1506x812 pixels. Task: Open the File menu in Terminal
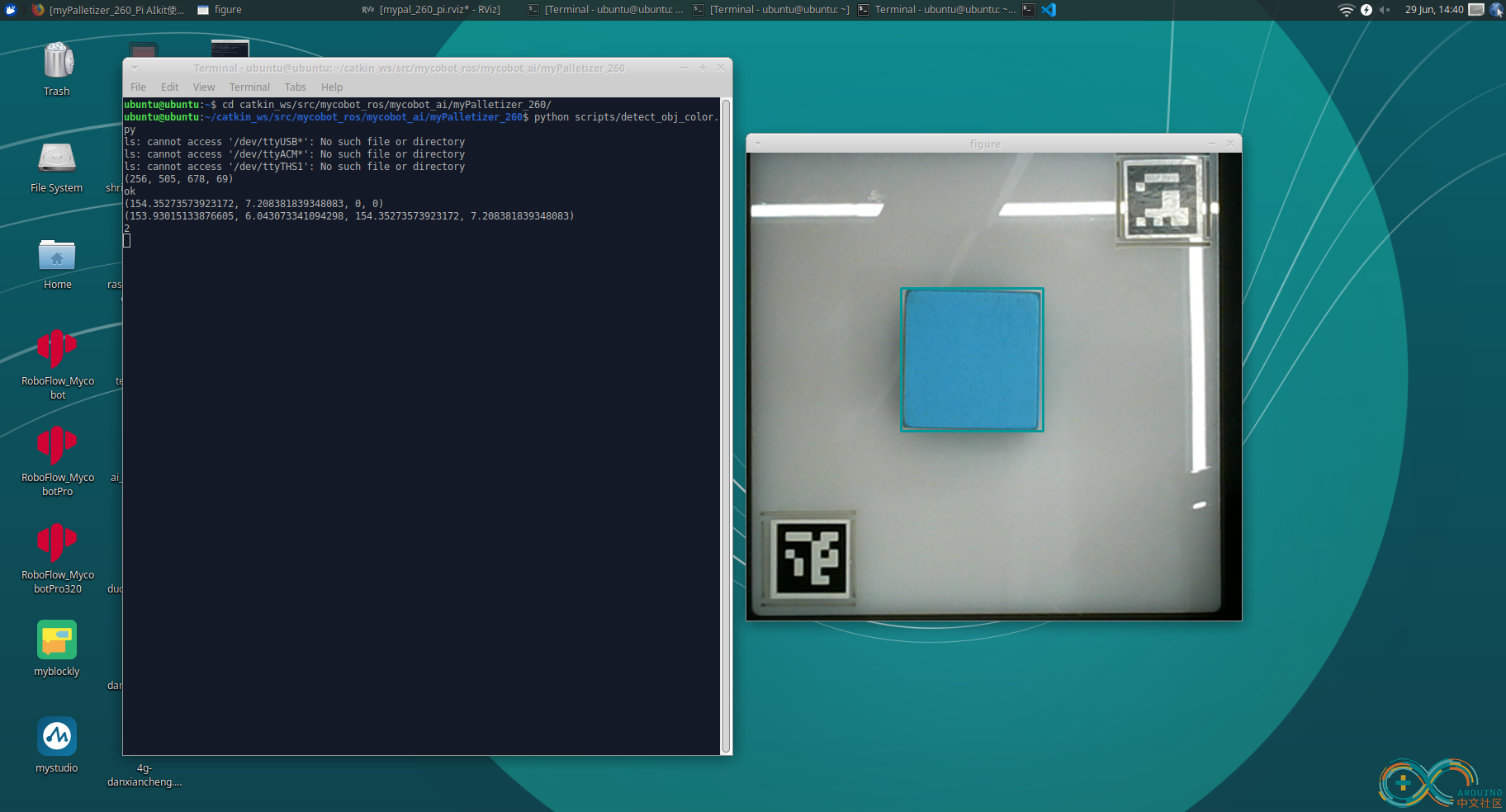[x=138, y=87]
